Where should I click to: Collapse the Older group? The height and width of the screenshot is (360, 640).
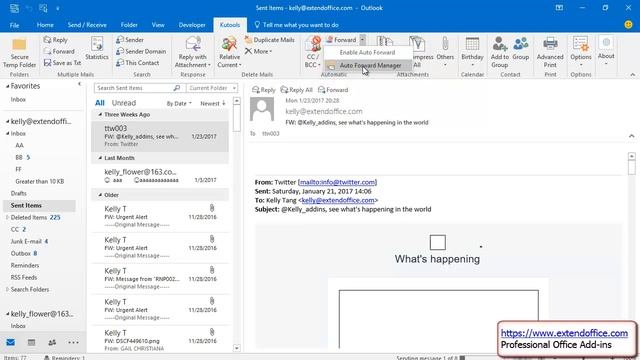click(x=100, y=195)
